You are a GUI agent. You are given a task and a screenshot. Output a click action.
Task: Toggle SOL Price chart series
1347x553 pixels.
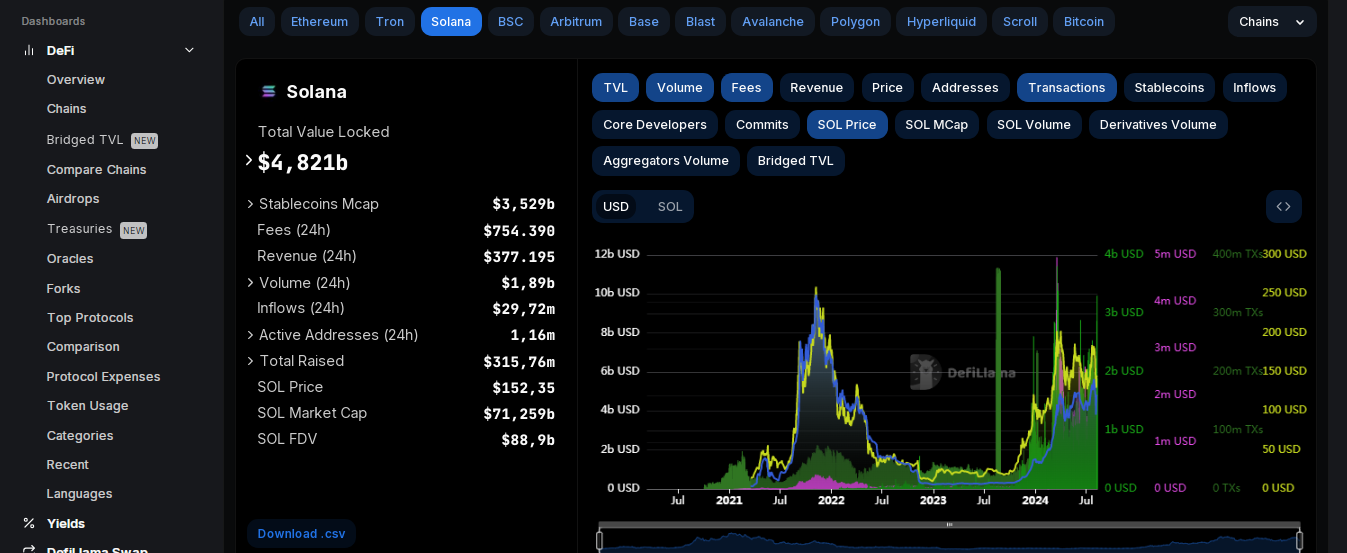[847, 125]
